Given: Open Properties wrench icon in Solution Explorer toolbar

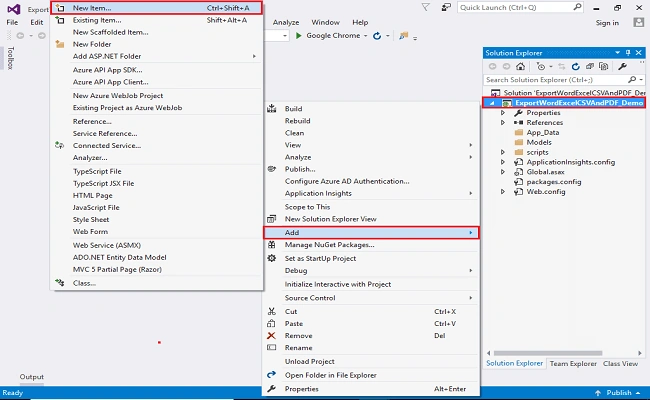Looking at the screenshot, I should [622, 66].
